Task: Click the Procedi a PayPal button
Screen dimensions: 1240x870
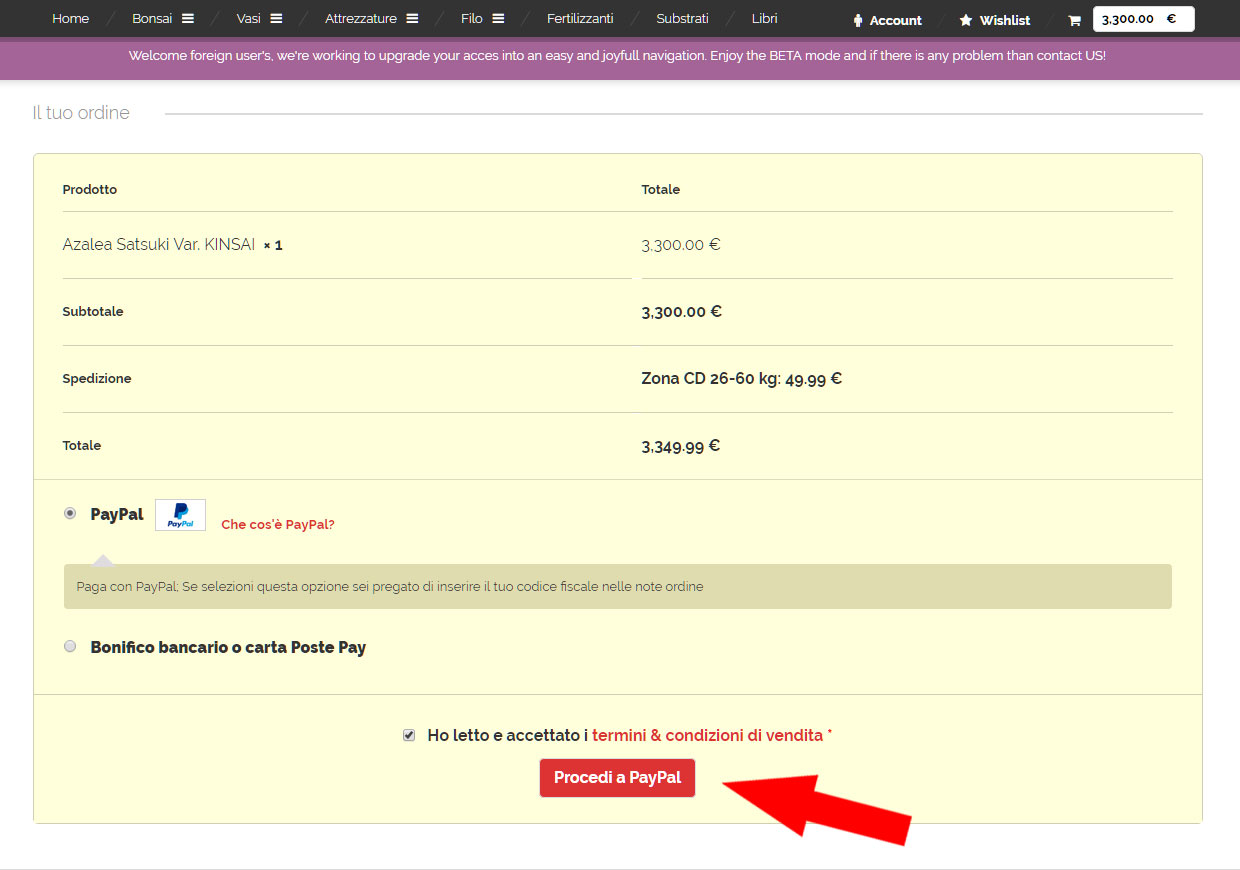Action: click(x=617, y=778)
